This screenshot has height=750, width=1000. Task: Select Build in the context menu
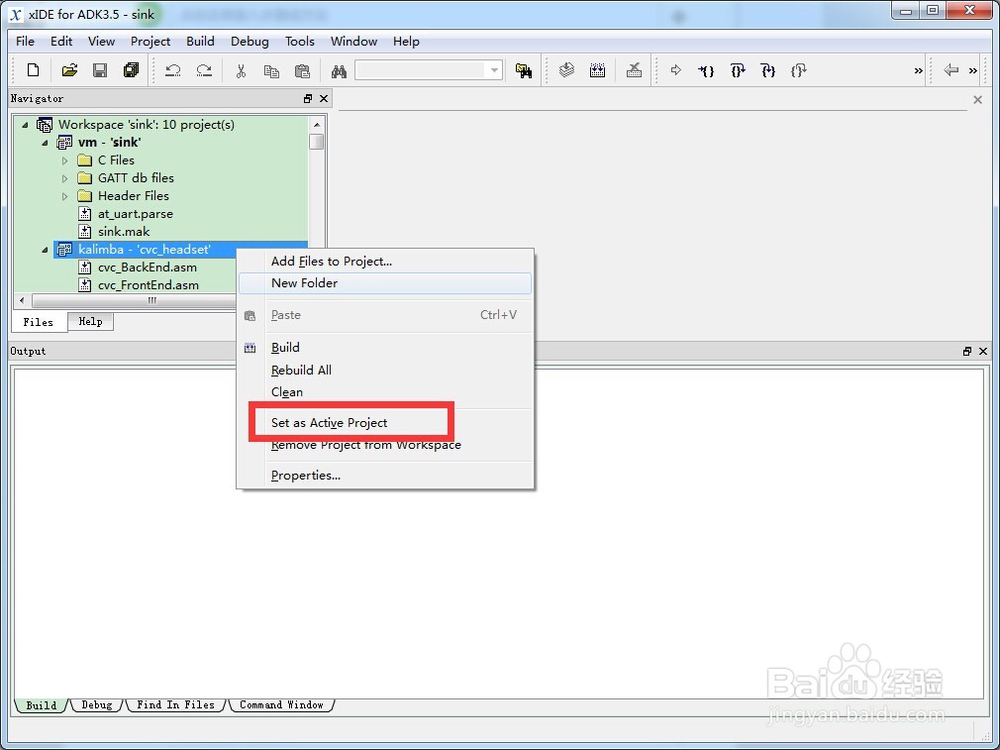tap(385, 348)
